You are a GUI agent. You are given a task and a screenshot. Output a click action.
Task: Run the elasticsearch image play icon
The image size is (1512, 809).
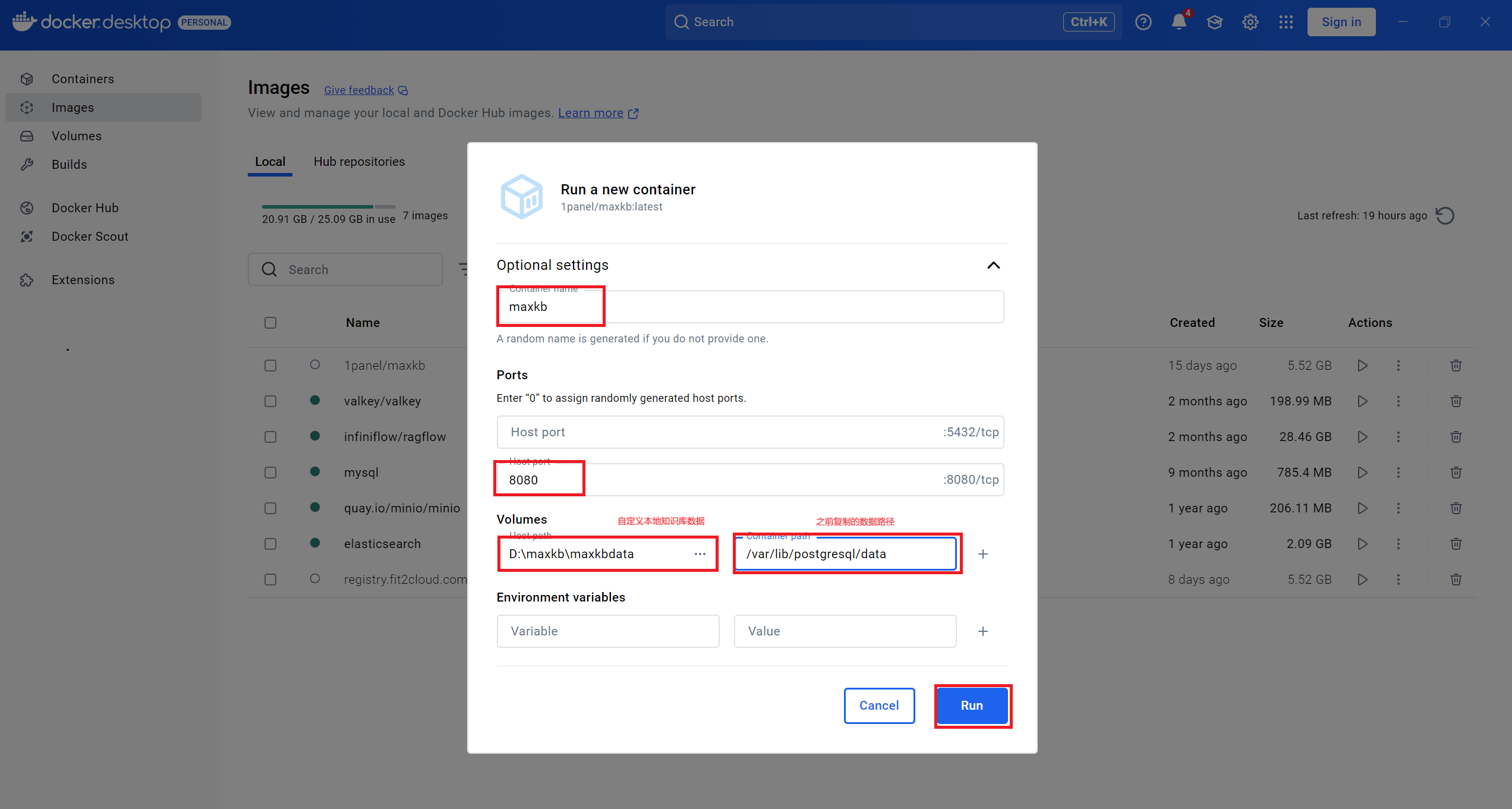1362,544
